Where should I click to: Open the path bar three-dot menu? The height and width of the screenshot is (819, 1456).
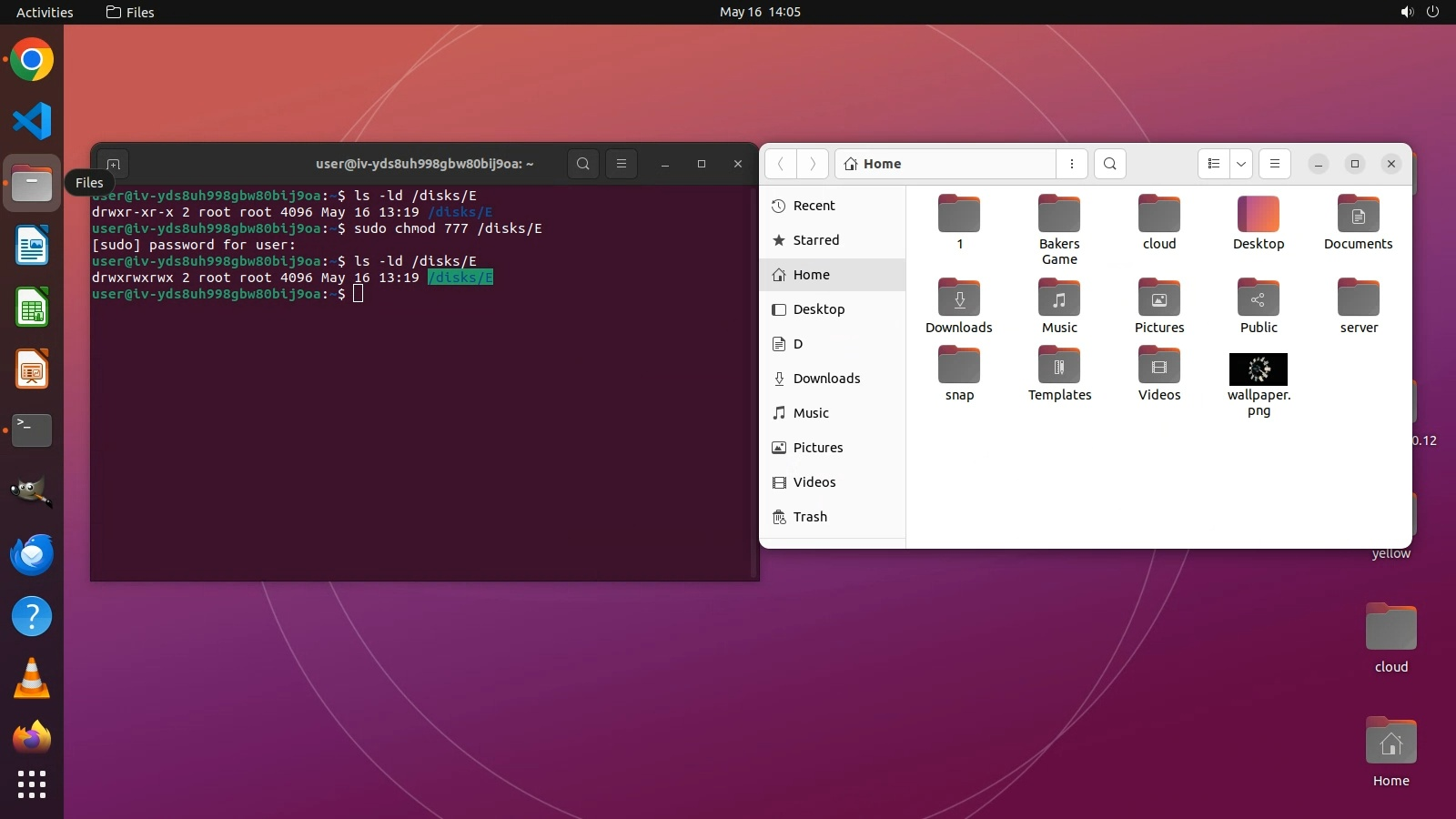click(1072, 164)
